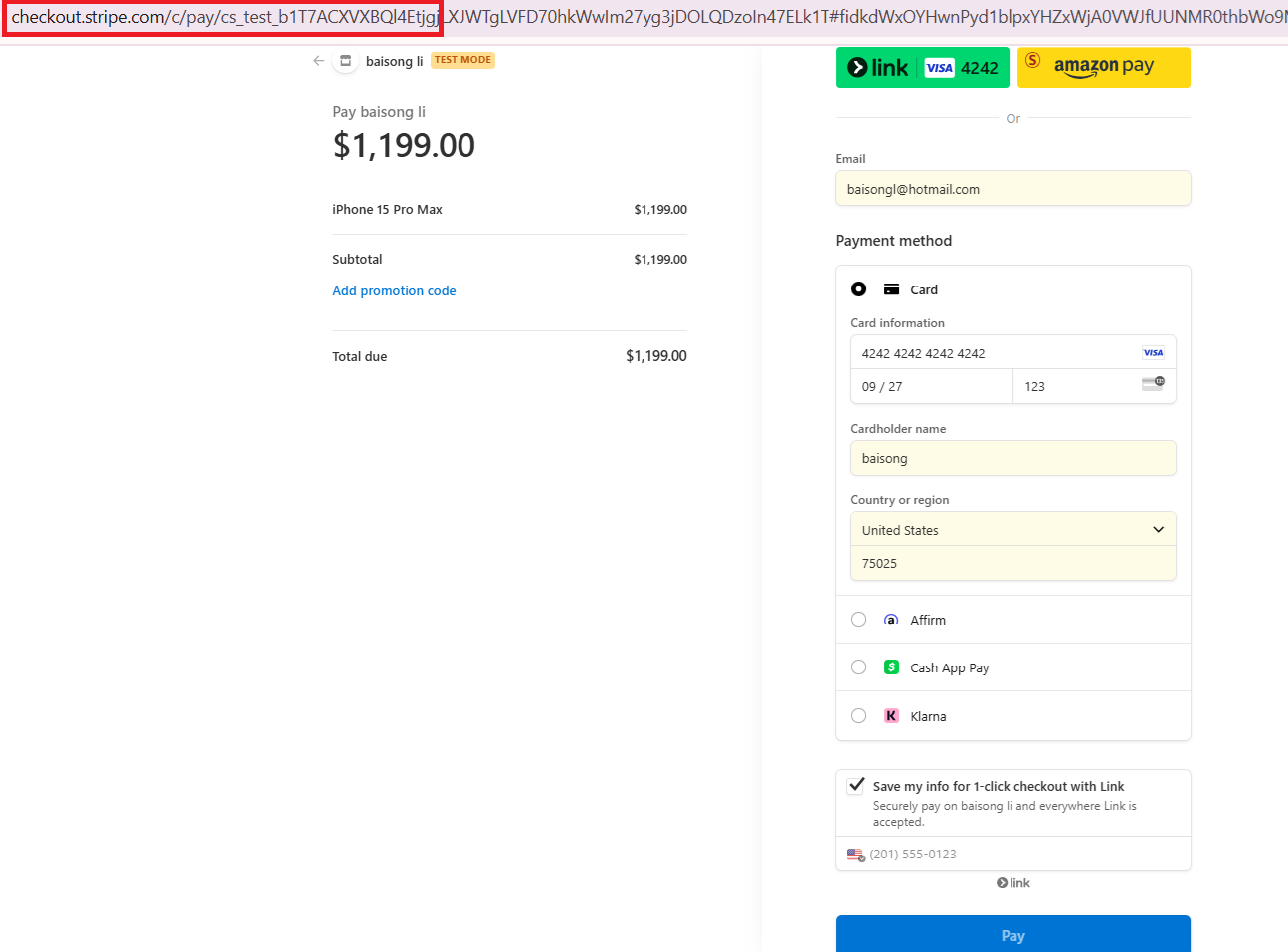Click the US flag phone country icon
This screenshot has height=952, width=1288.
(x=855, y=855)
